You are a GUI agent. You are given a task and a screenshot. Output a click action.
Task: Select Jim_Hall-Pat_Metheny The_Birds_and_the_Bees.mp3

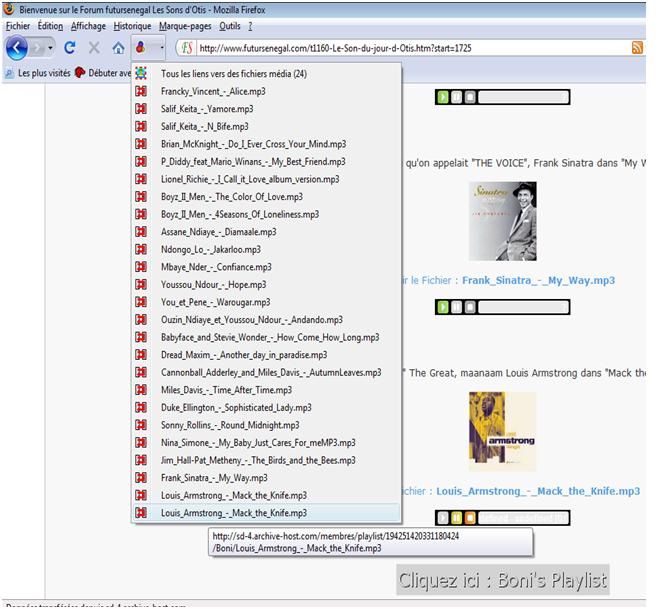click(x=266, y=460)
